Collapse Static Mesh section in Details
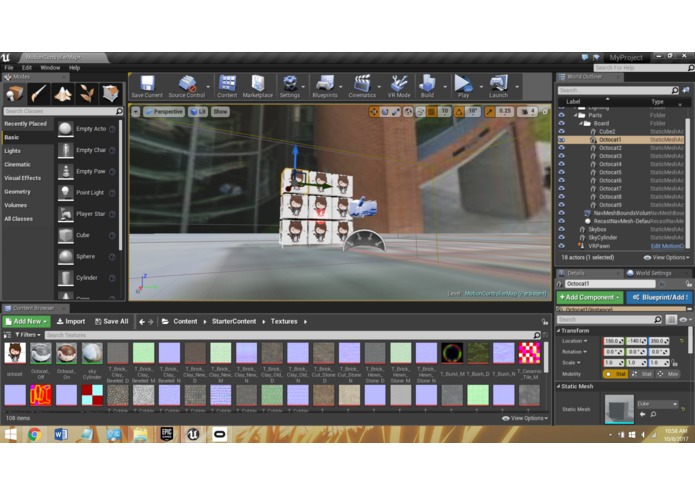 point(559,386)
